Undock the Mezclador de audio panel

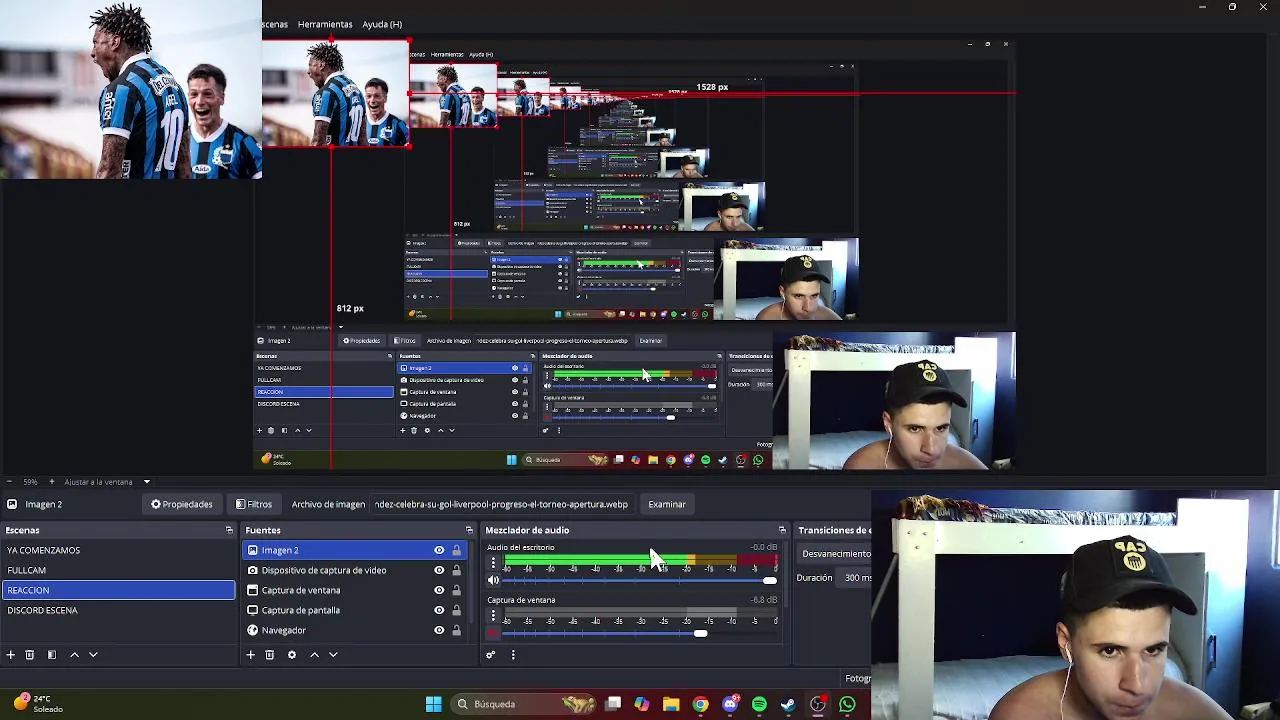782,530
